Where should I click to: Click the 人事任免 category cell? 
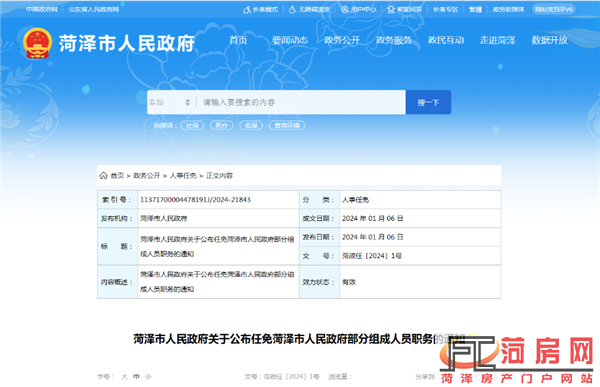click(355, 199)
